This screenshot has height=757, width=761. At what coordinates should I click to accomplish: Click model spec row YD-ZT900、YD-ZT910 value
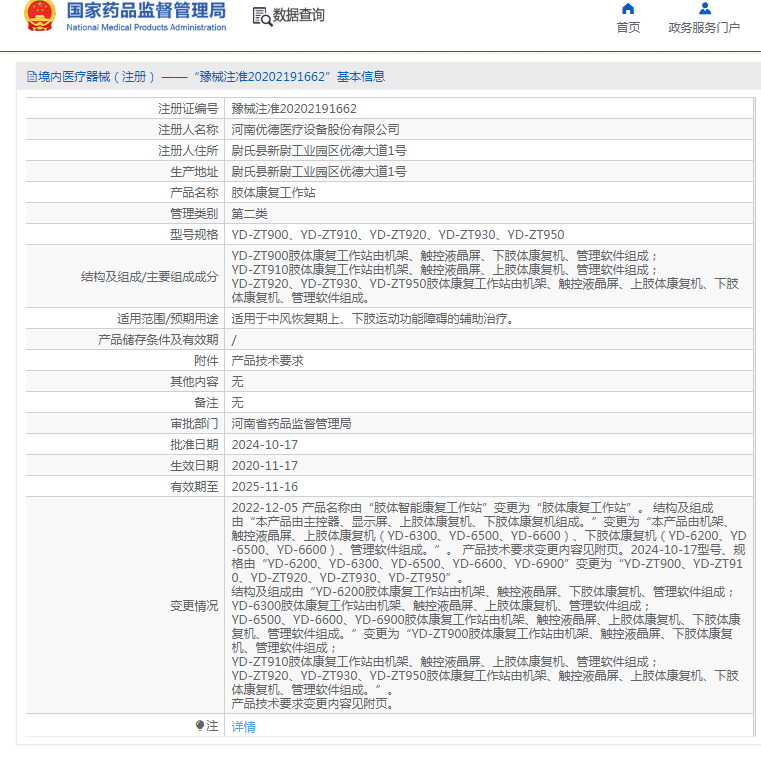pos(397,235)
